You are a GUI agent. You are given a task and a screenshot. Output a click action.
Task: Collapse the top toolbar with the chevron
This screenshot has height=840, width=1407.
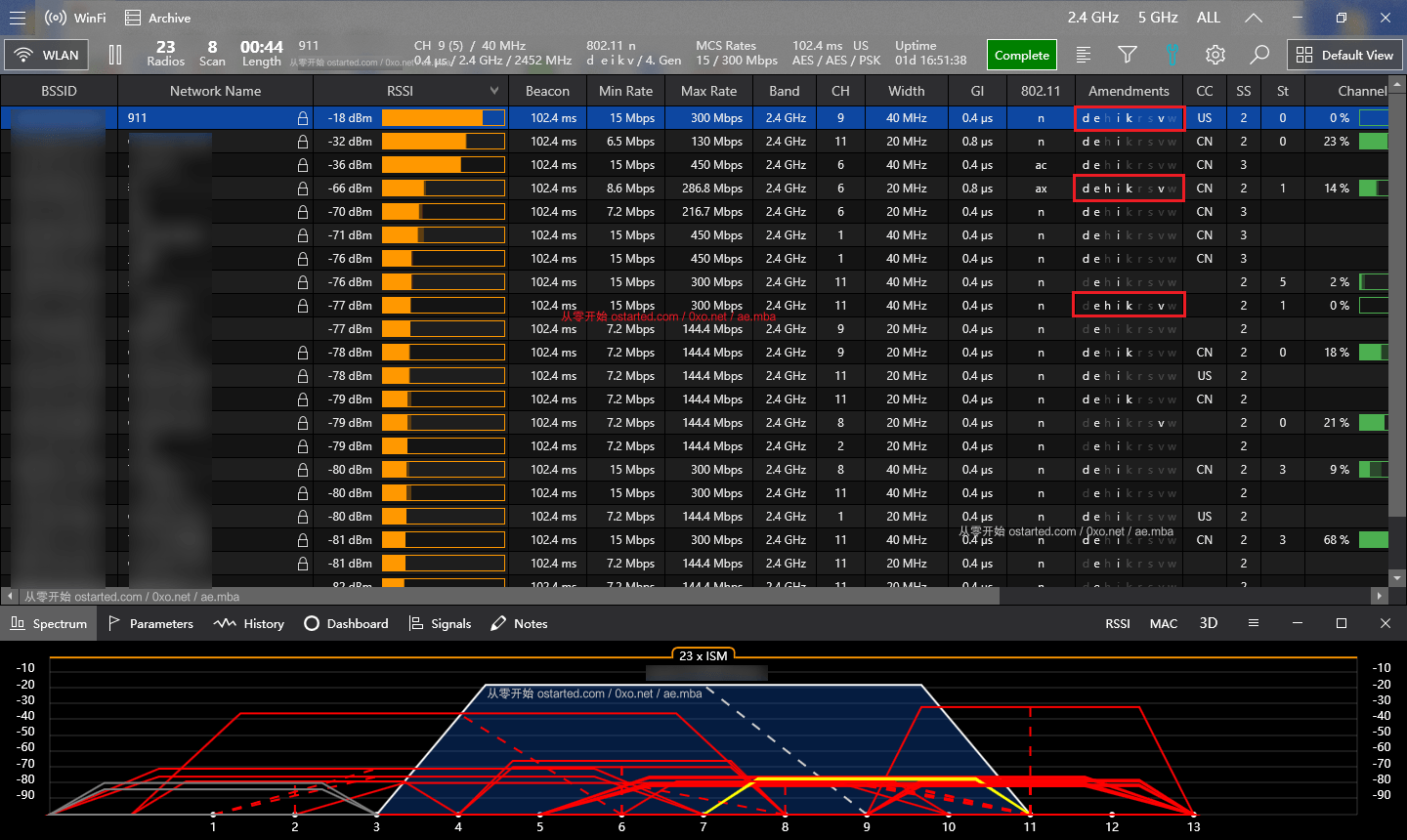point(1254,18)
